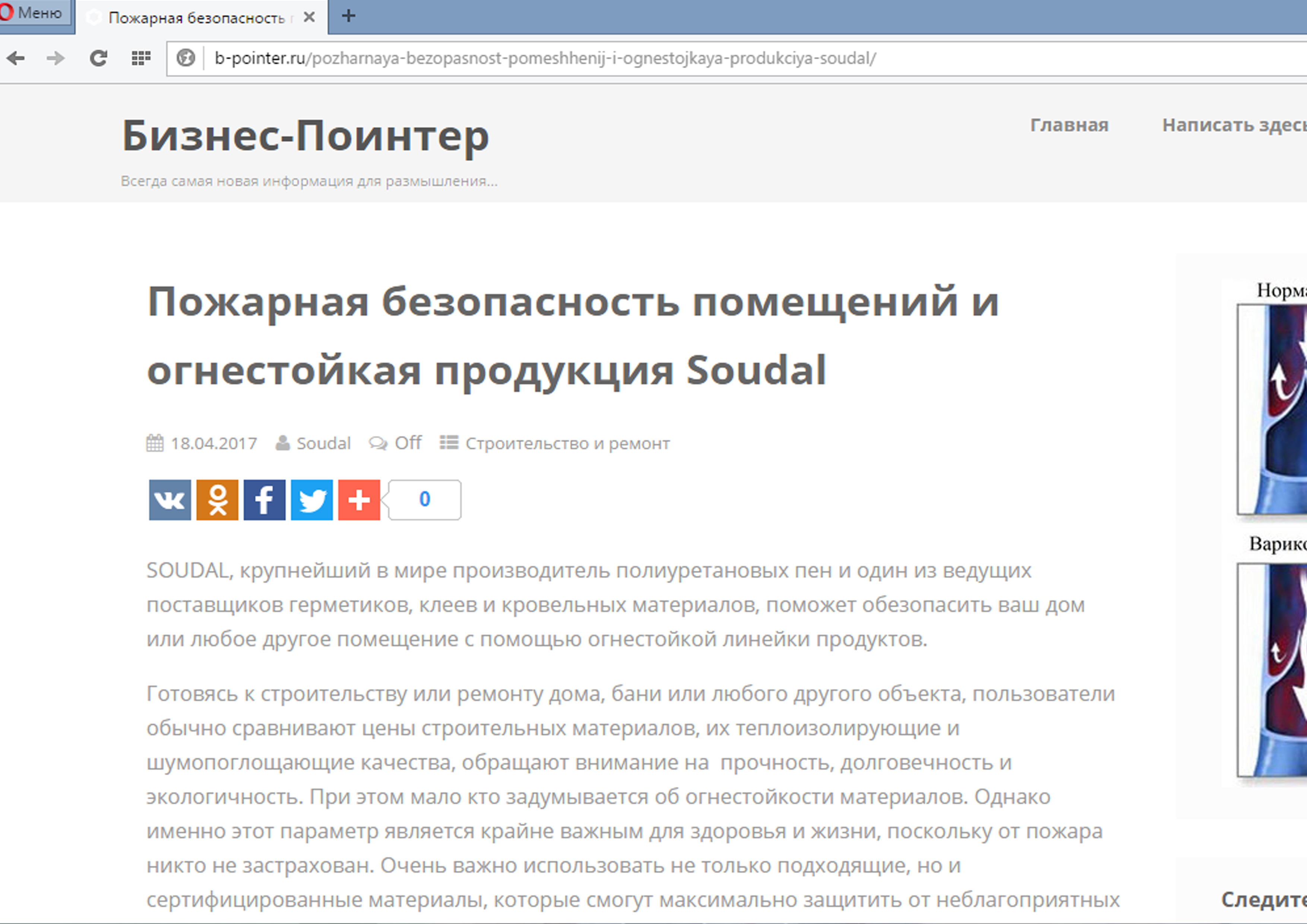Open a new browser tab
The image size is (1307, 924).
coord(348,16)
